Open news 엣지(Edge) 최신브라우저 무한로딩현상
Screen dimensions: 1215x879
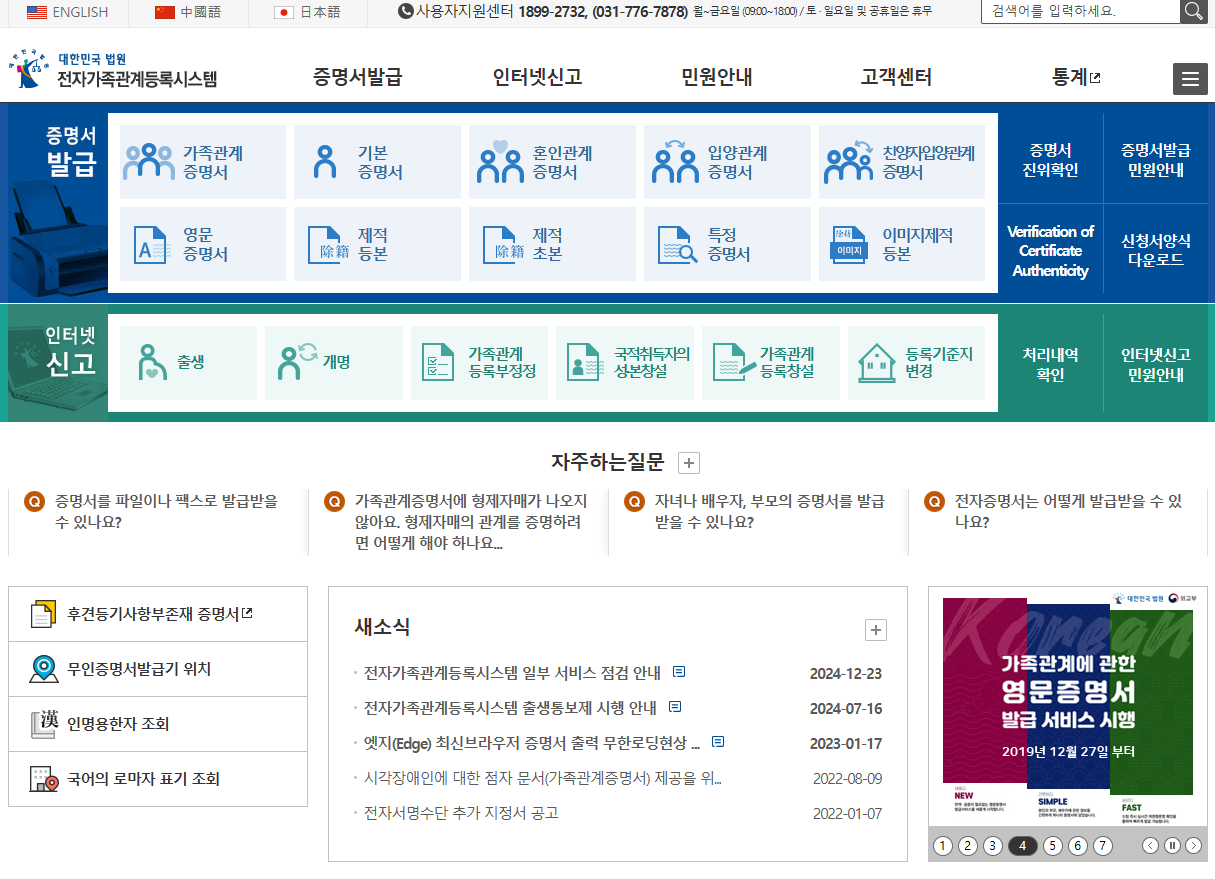click(531, 743)
